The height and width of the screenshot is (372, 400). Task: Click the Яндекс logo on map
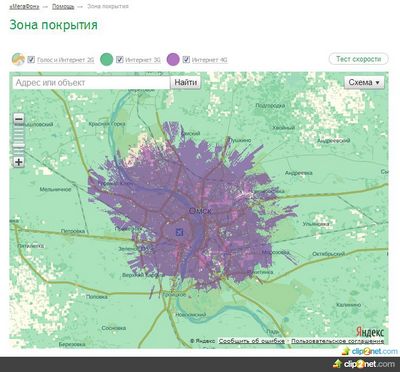370,332
